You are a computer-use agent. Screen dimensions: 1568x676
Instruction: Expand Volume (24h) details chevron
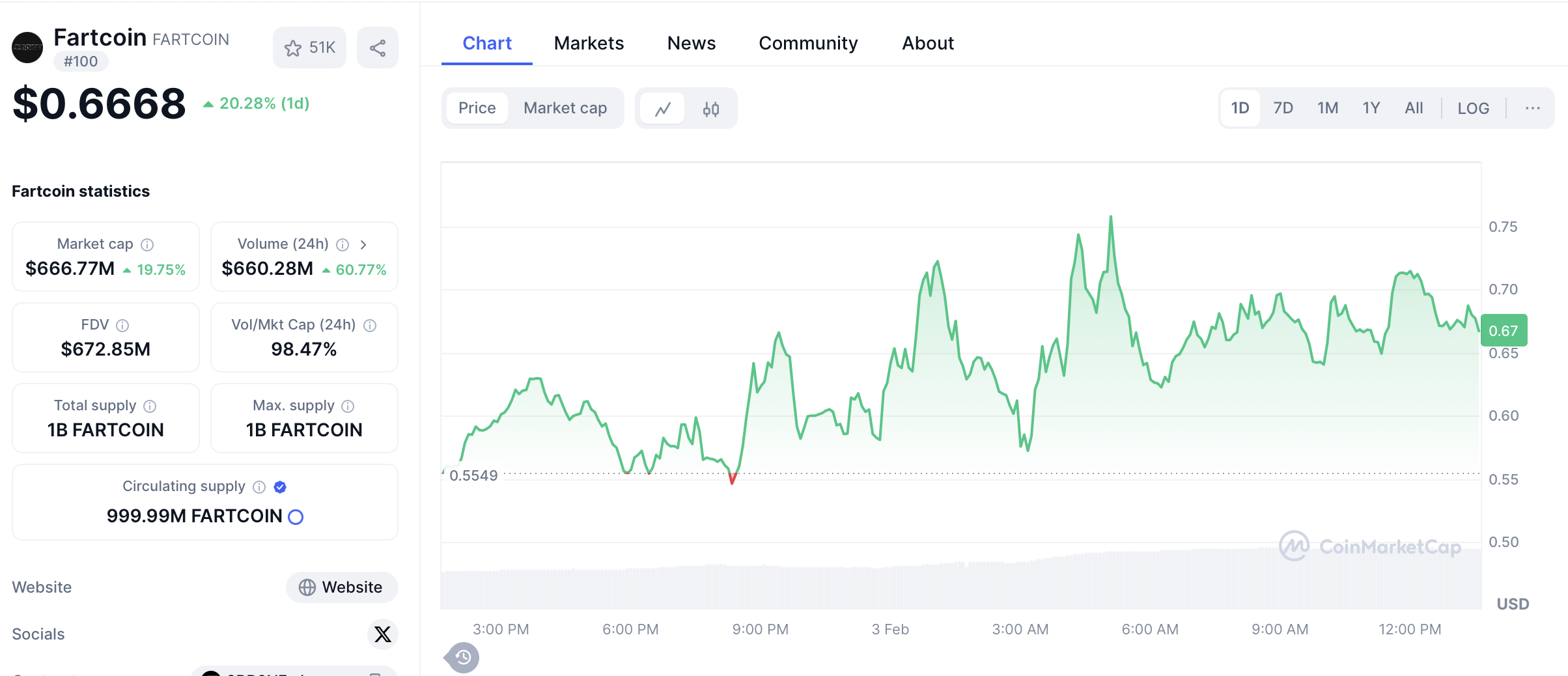coord(363,245)
